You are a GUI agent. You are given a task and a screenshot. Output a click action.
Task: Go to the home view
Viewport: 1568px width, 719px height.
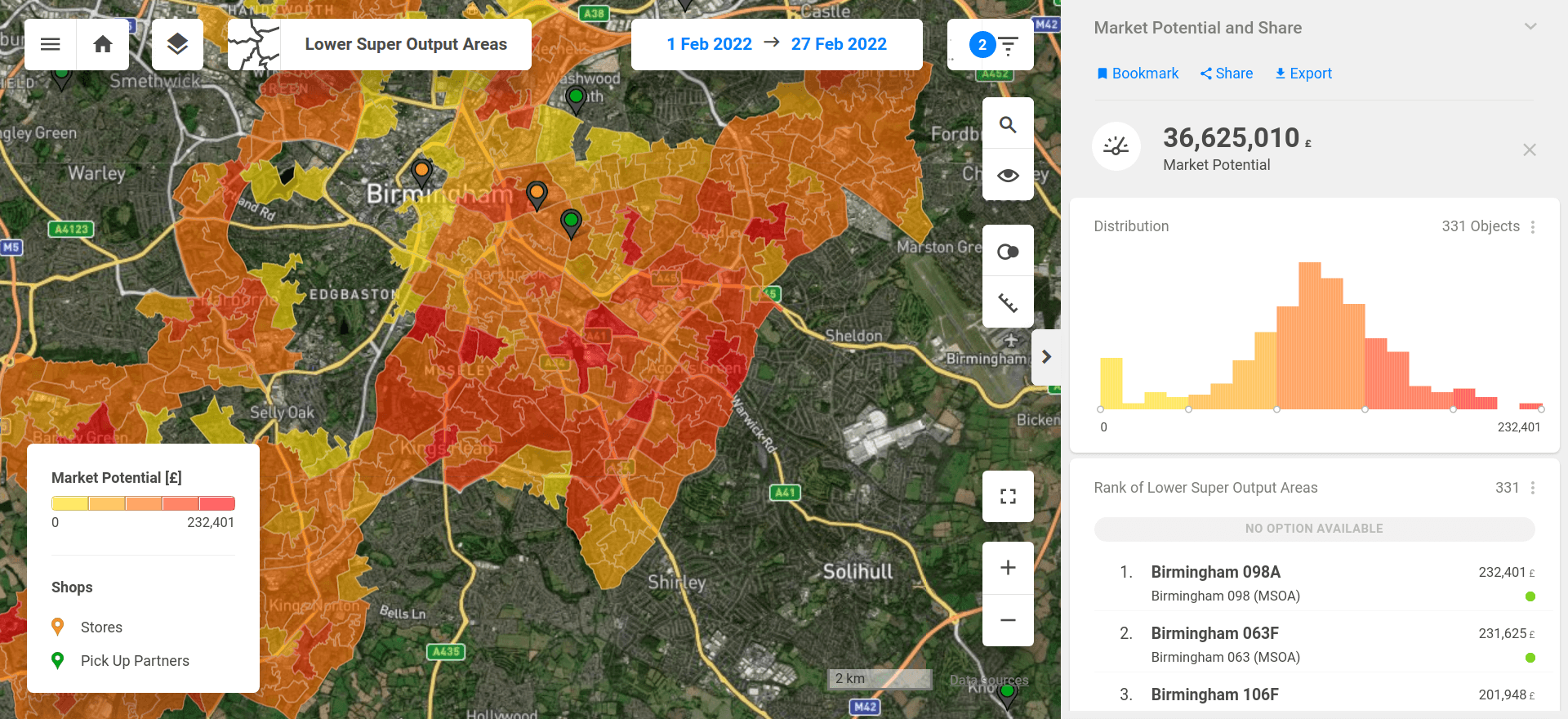[x=103, y=44]
